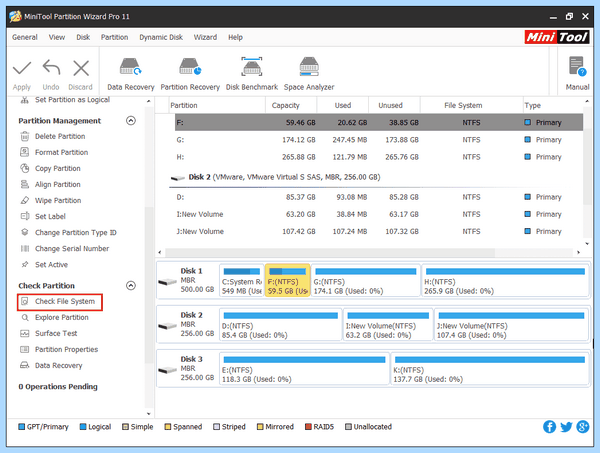The height and width of the screenshot is (453, 600).
Task: Open the Google Plus share icon
Action: [583, 427]
